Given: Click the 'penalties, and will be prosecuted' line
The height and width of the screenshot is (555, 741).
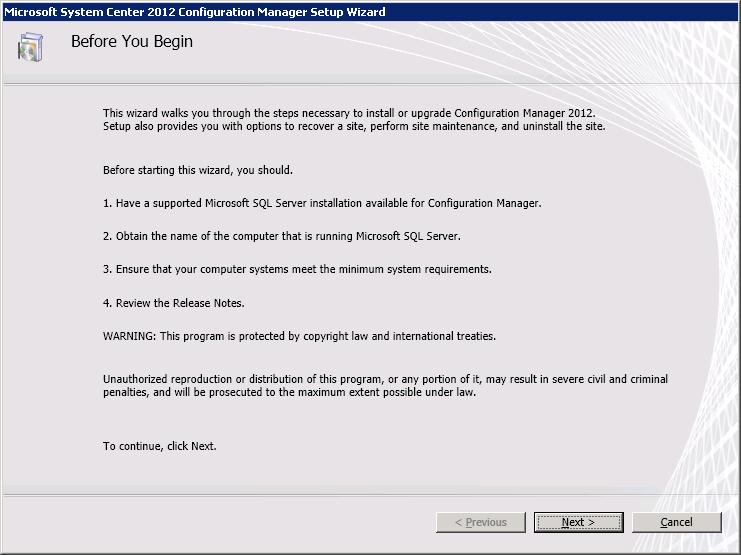Looking at the screenshot, I should (290, 393).
